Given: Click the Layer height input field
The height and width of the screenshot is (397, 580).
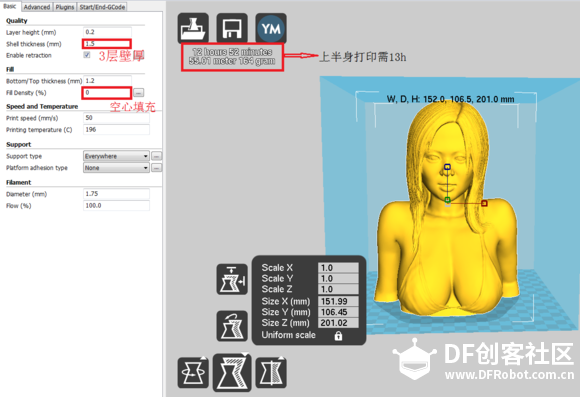Looking at the screenshot, I should [107, 32].
